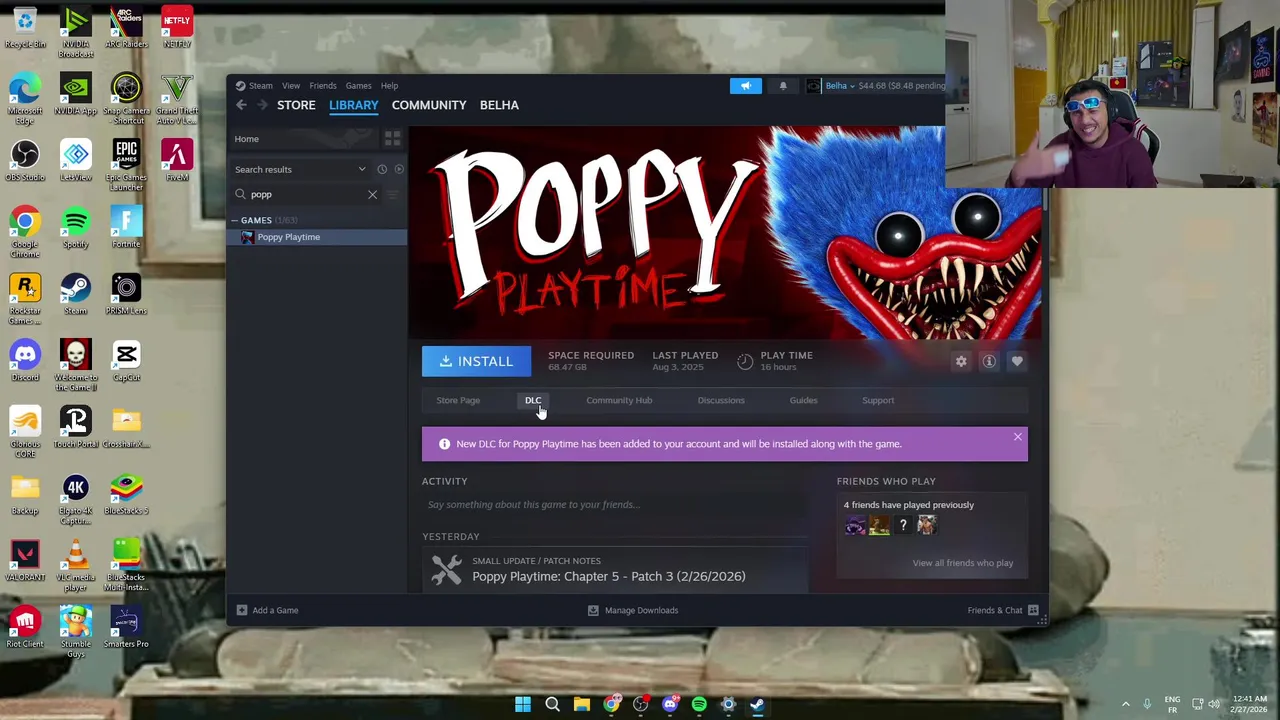Open Riot Client desktop shortcut
This screenshot has width=1280, height=720.
(25, 627)
